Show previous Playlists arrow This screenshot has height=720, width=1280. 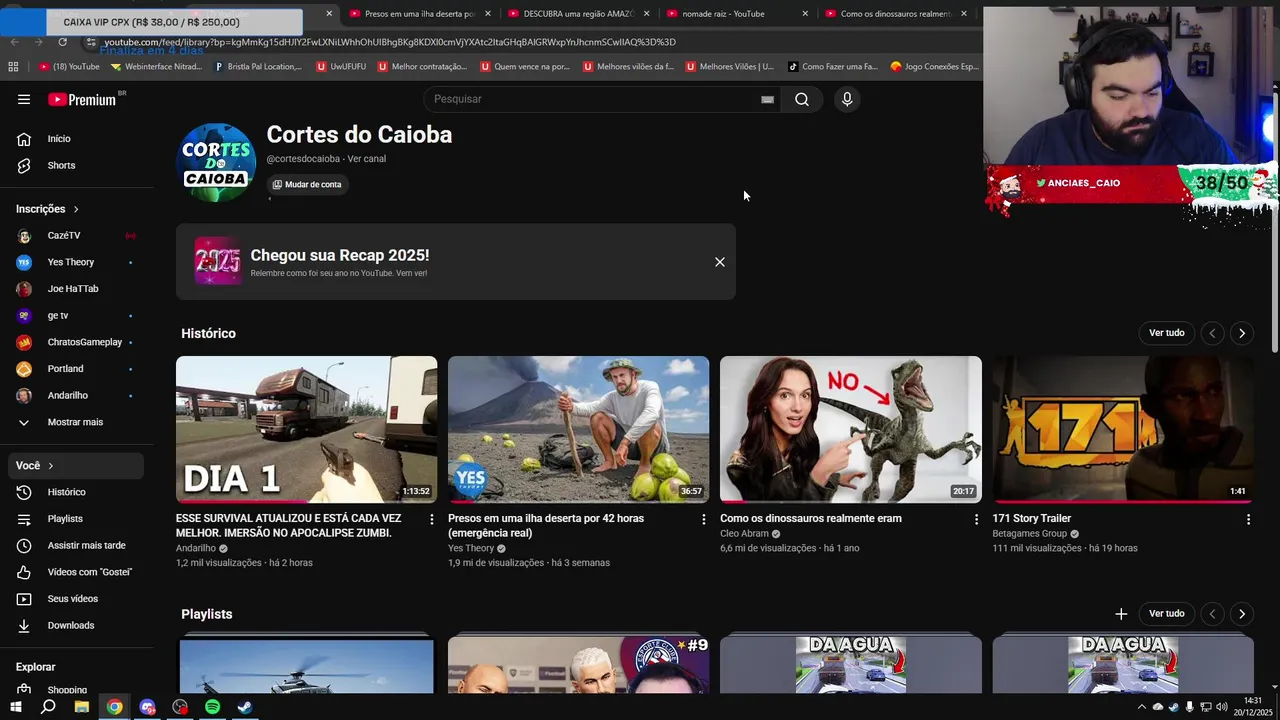(1212, 614)
